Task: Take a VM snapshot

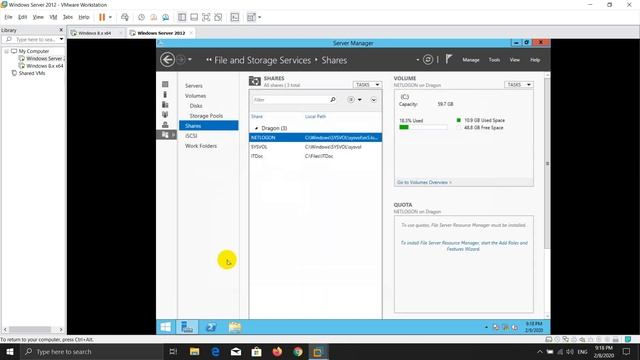Action: [x=141, y=17]
